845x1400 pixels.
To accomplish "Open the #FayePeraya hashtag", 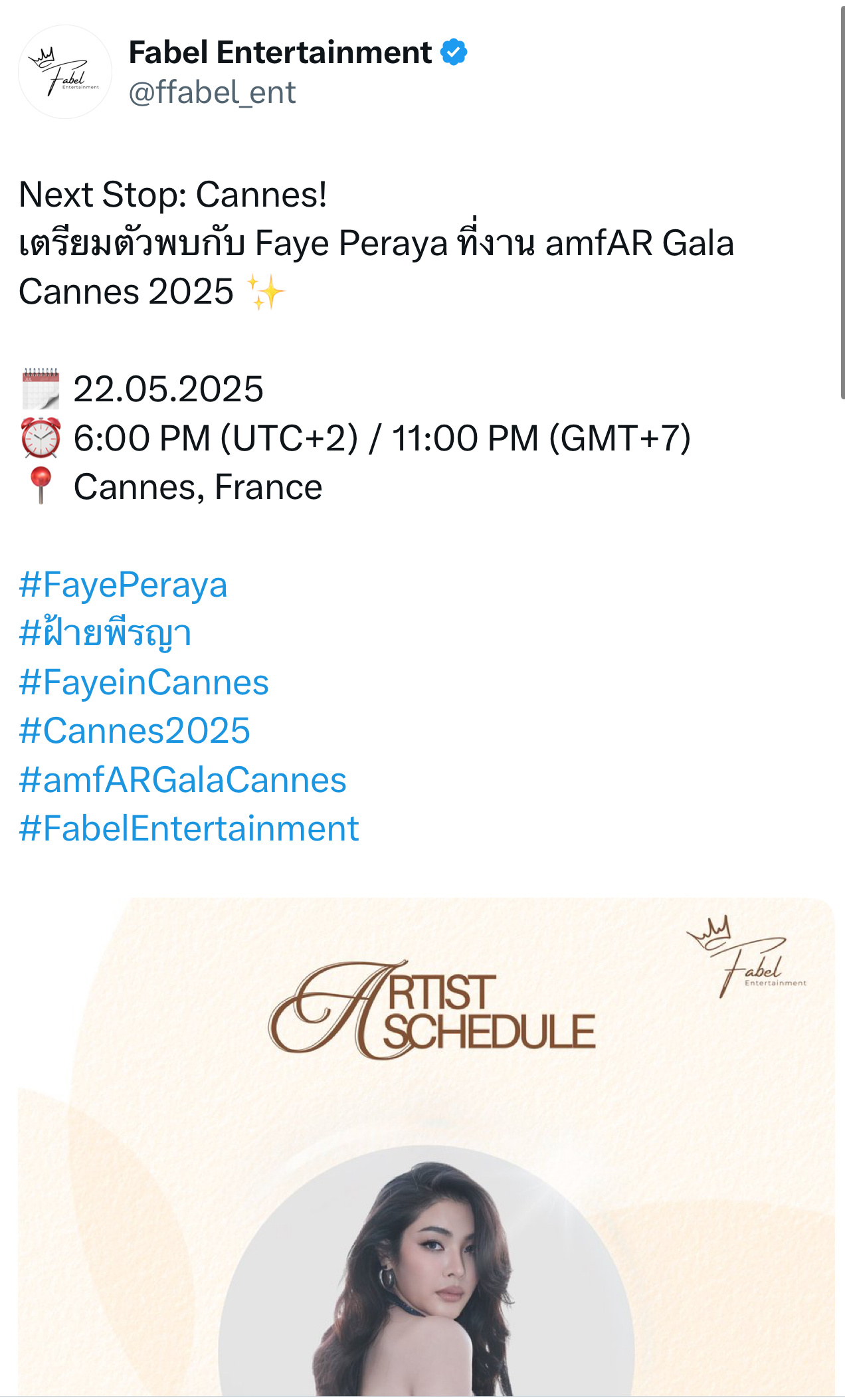I will (124, 585).
